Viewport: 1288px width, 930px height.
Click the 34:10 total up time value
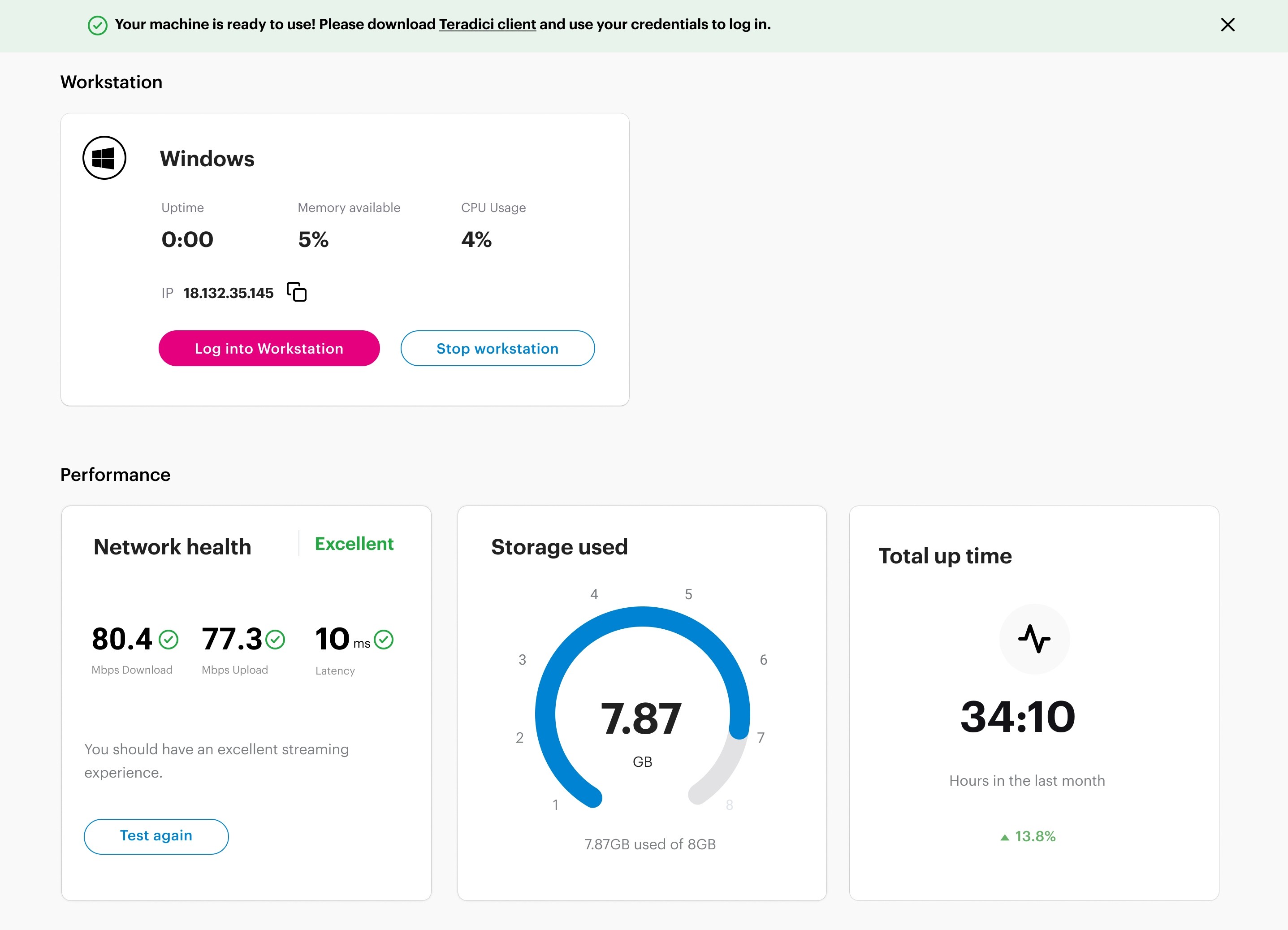coord(1017,717)
